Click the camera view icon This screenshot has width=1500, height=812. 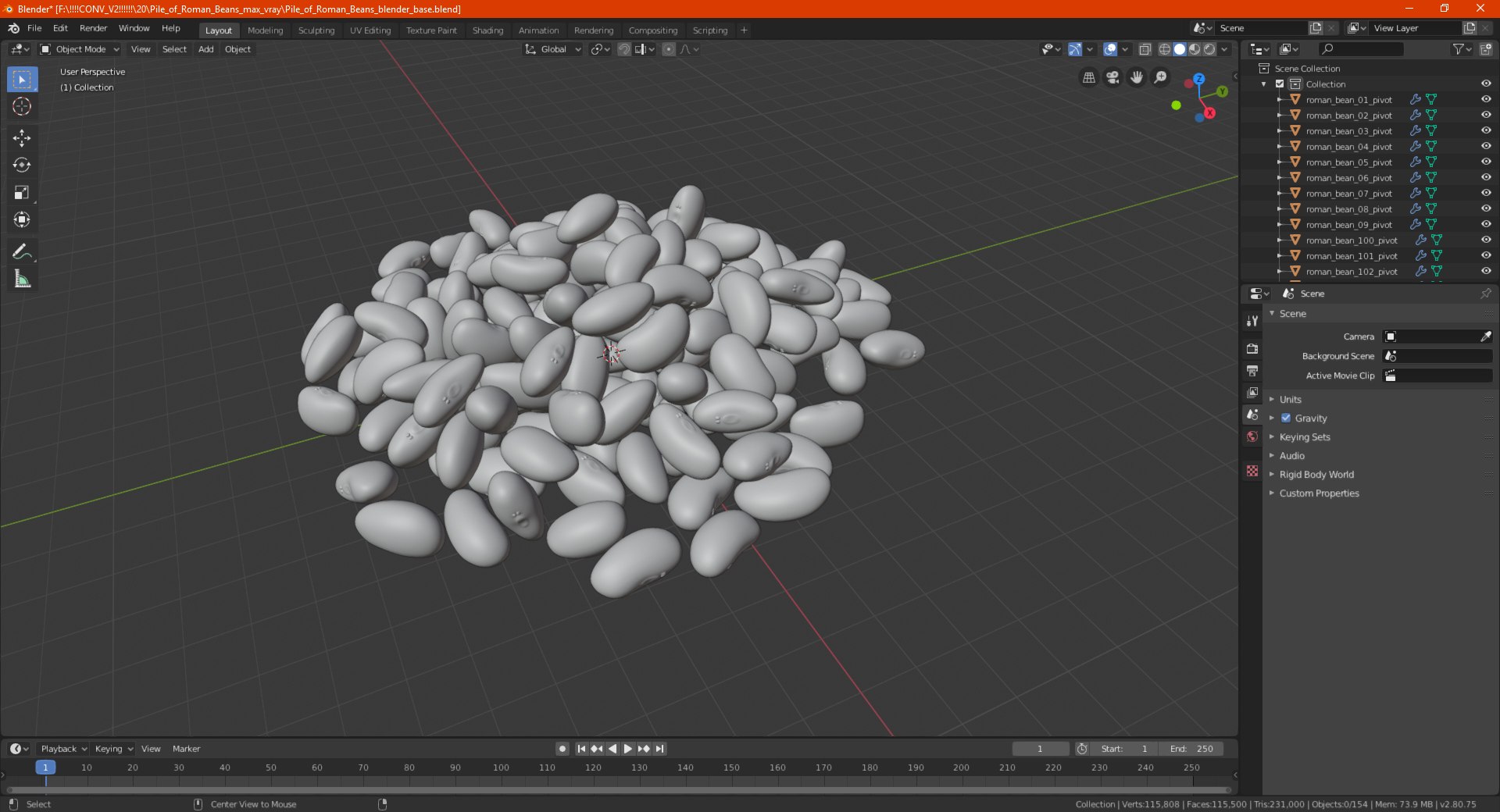(x=1112, y=77)
